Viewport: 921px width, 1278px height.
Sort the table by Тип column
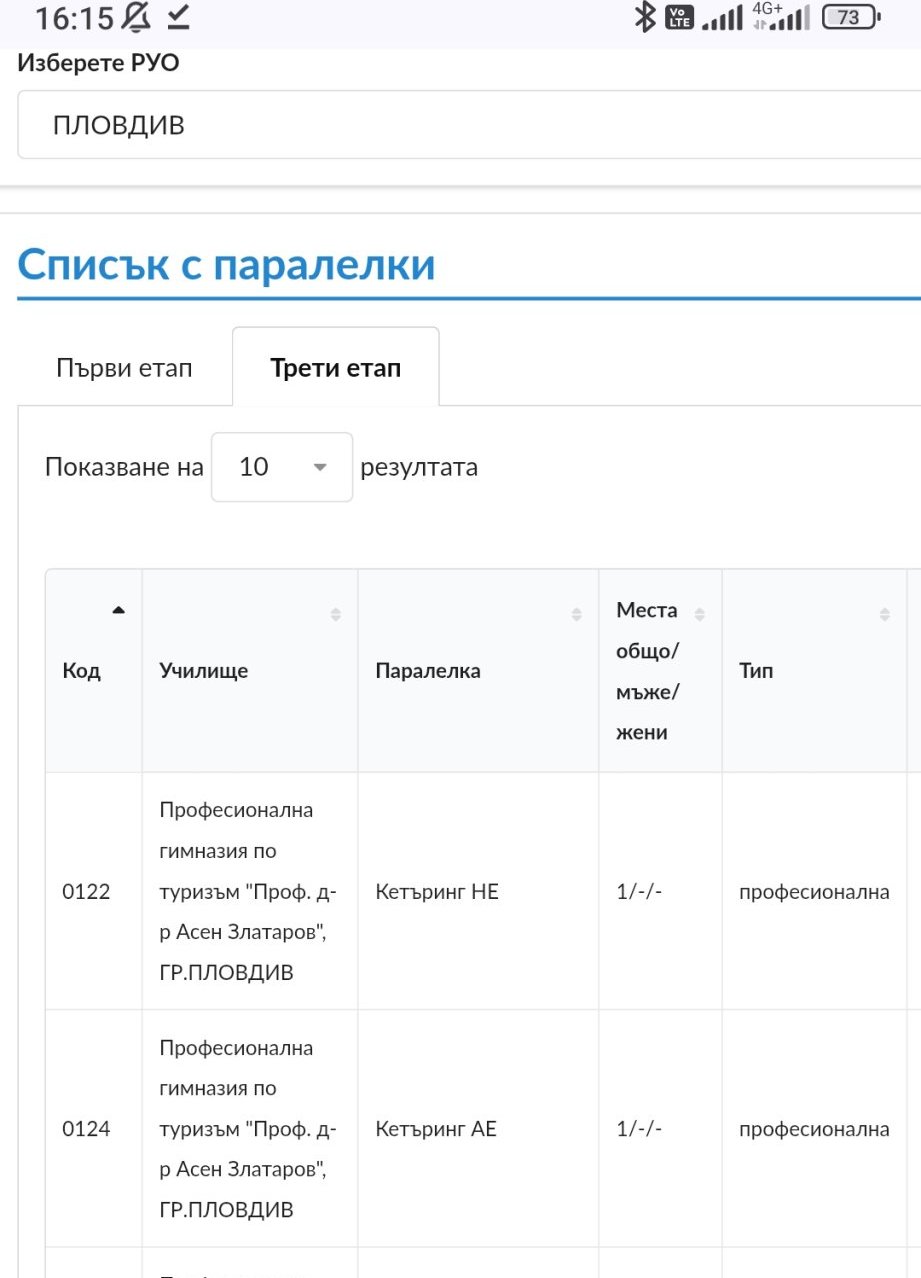[x=885, y=614]
